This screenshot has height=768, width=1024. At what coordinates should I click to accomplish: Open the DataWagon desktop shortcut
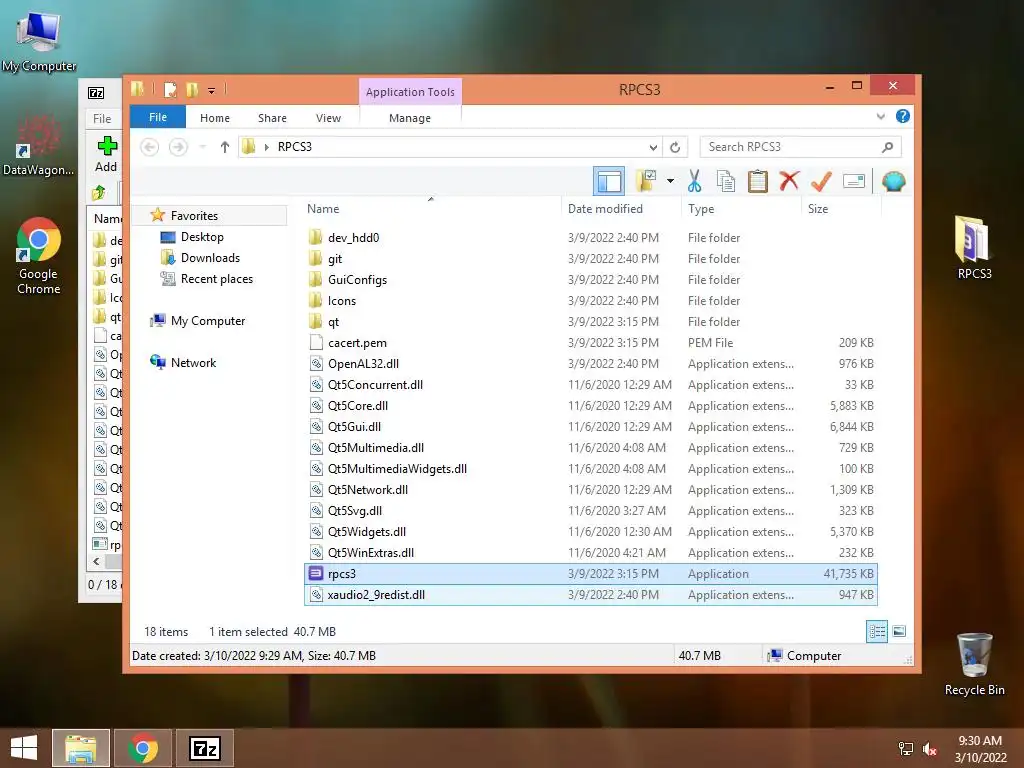pos(39,145)
